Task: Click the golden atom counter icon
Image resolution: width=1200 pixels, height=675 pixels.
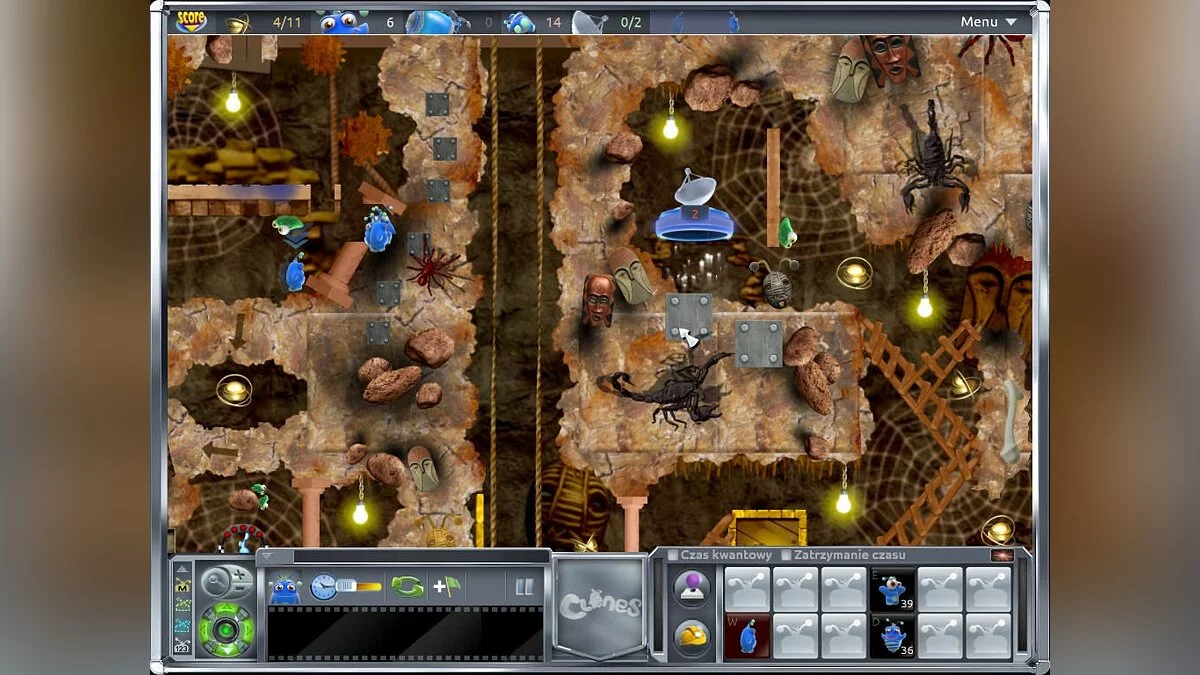Action: (x=238, y=22)
